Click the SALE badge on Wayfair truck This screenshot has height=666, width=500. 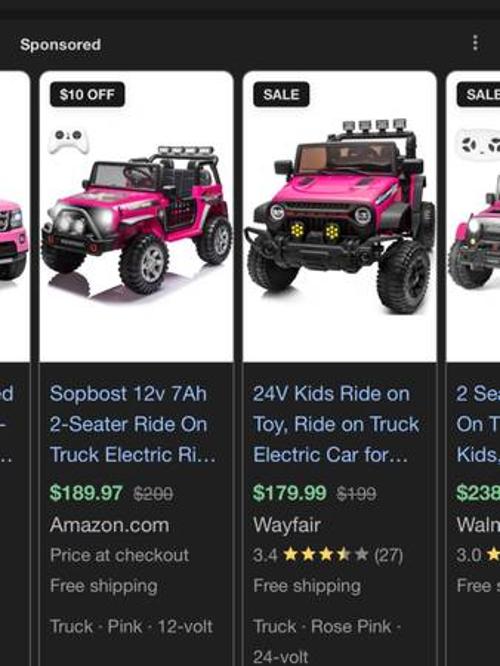pyautogui.click(x=281, y=94)
